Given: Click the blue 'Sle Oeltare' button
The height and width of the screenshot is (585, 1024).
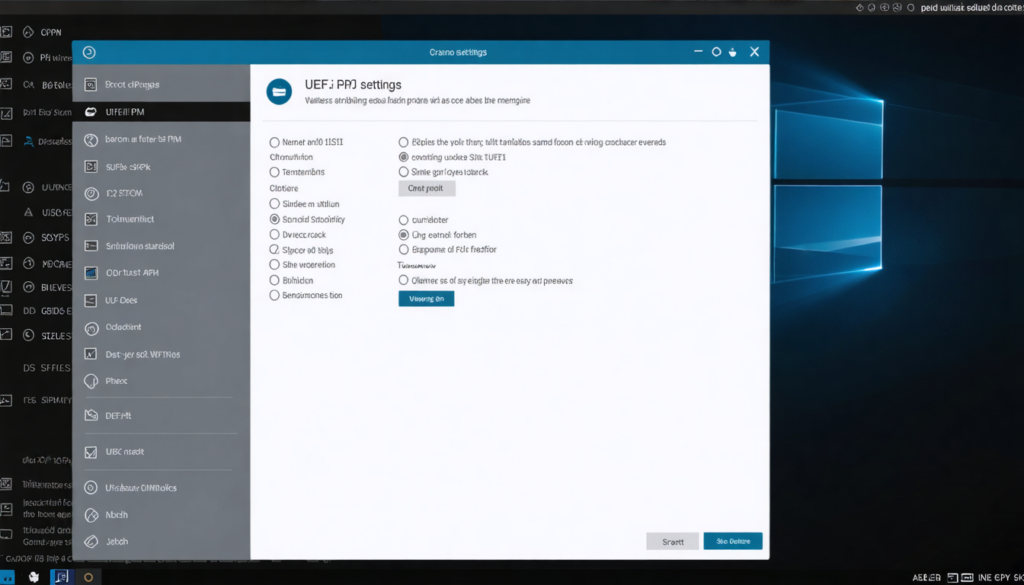Looking at the screenshot, I should click(x=733, y=541).
